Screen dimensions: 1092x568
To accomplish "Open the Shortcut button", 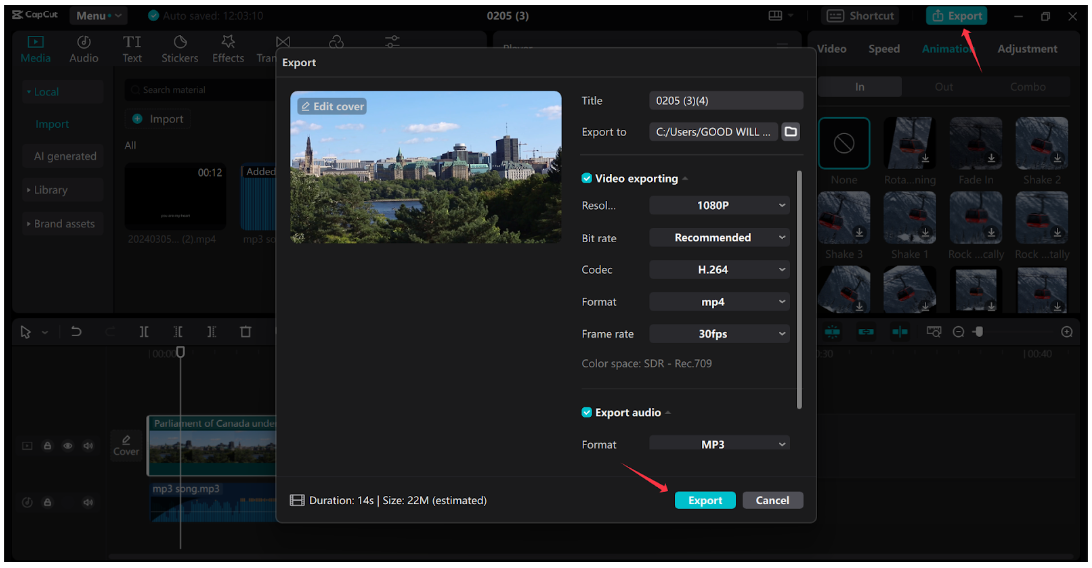I will pos(860,15).
